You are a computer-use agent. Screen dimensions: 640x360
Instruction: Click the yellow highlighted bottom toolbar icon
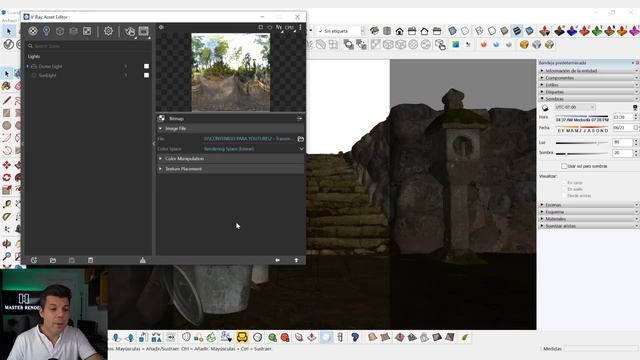point(242,337)
